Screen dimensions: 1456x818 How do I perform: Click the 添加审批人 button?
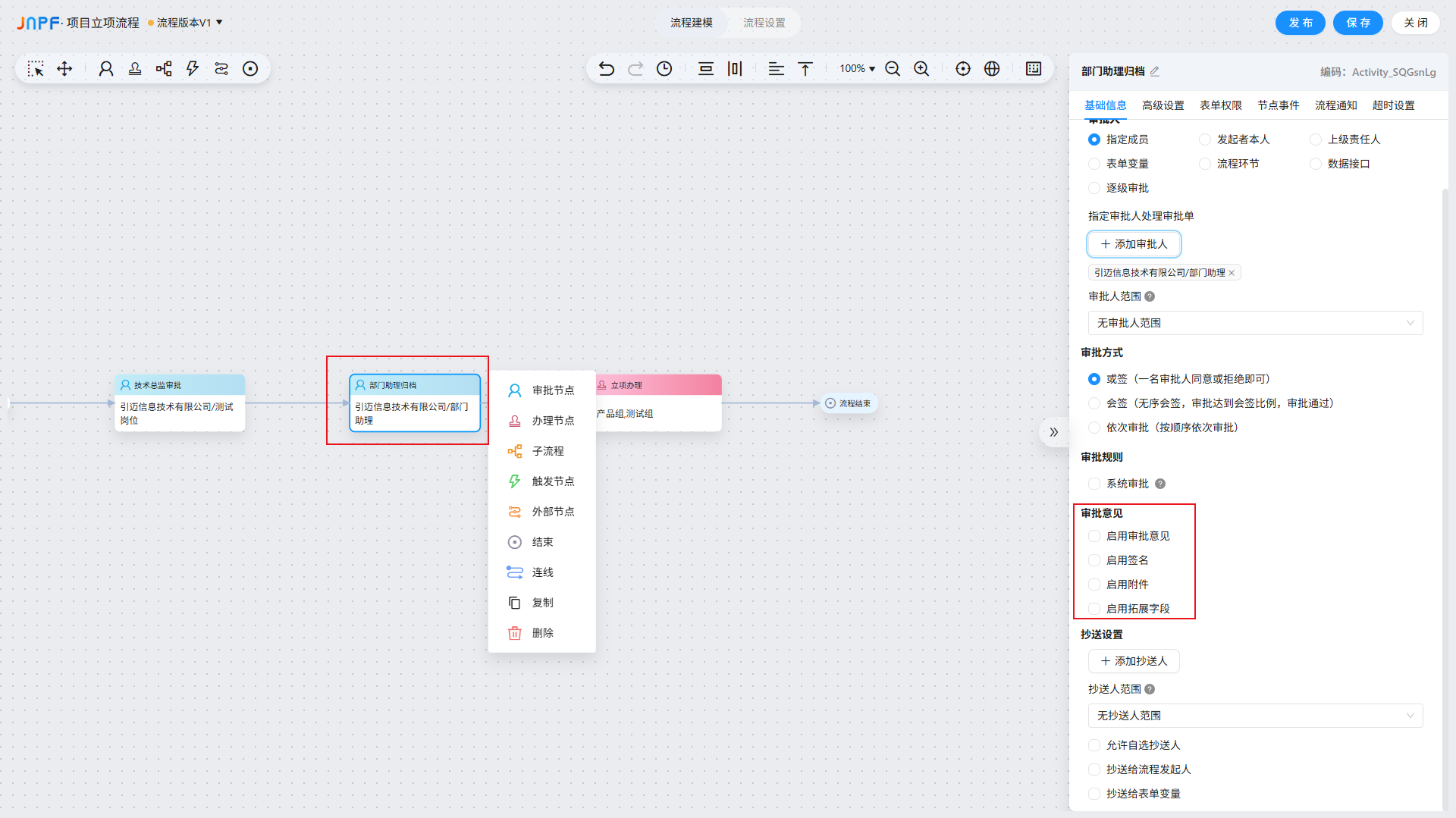[1134, 244]
